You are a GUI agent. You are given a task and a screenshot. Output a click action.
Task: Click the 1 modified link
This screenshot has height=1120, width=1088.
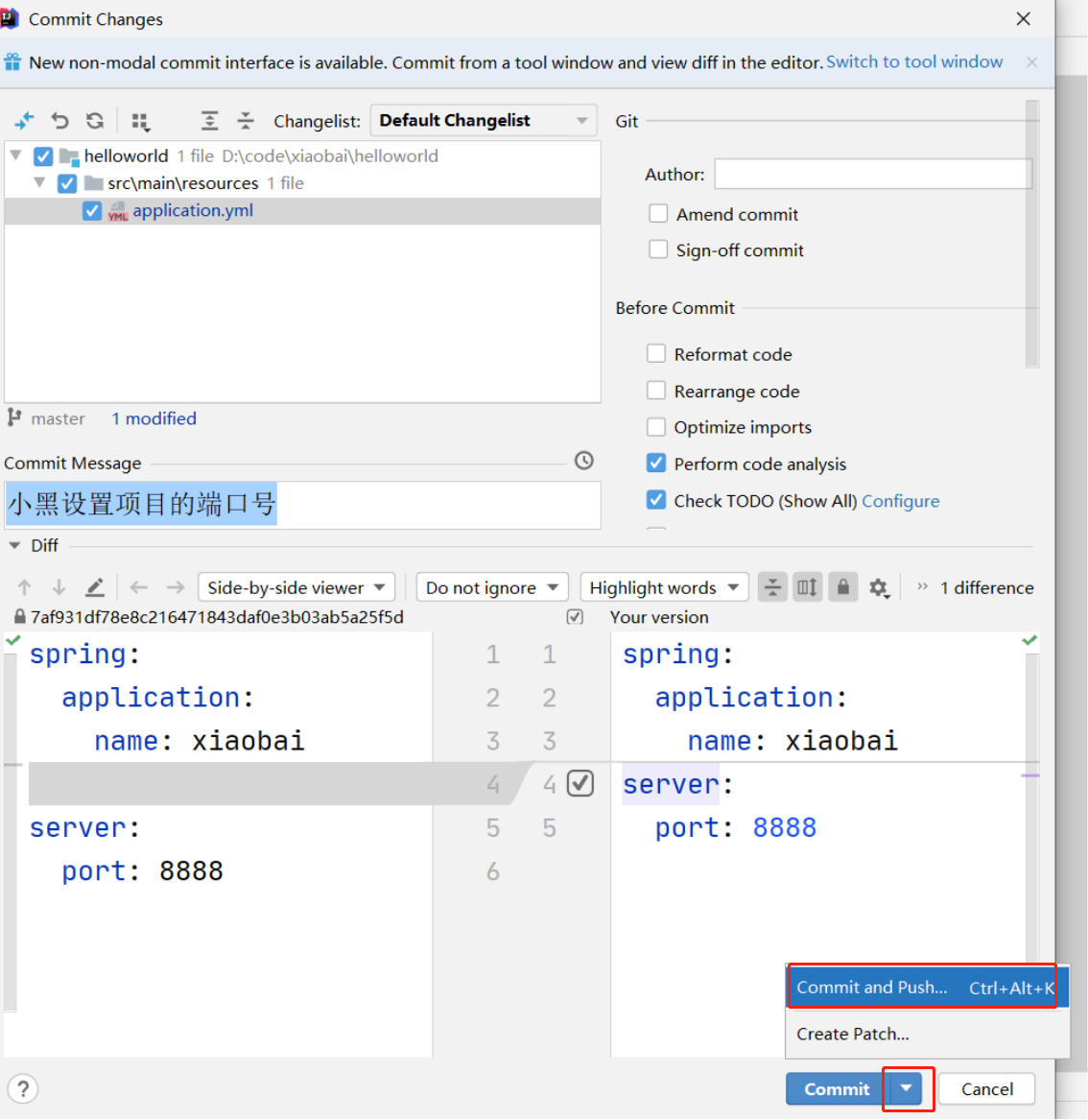pos(154,418)
